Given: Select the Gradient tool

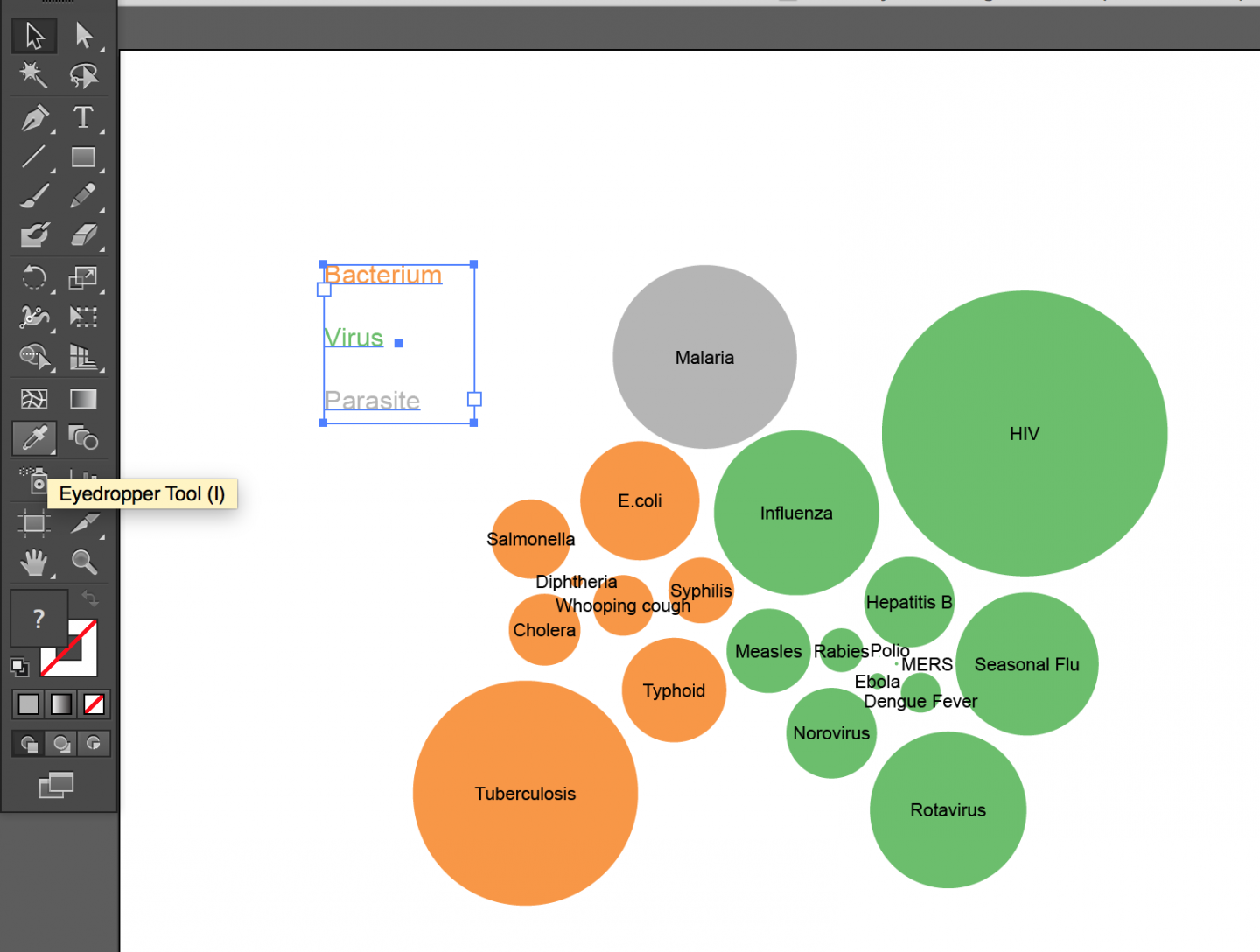Looking at the screenshot, I should click(x=85, y=398).
